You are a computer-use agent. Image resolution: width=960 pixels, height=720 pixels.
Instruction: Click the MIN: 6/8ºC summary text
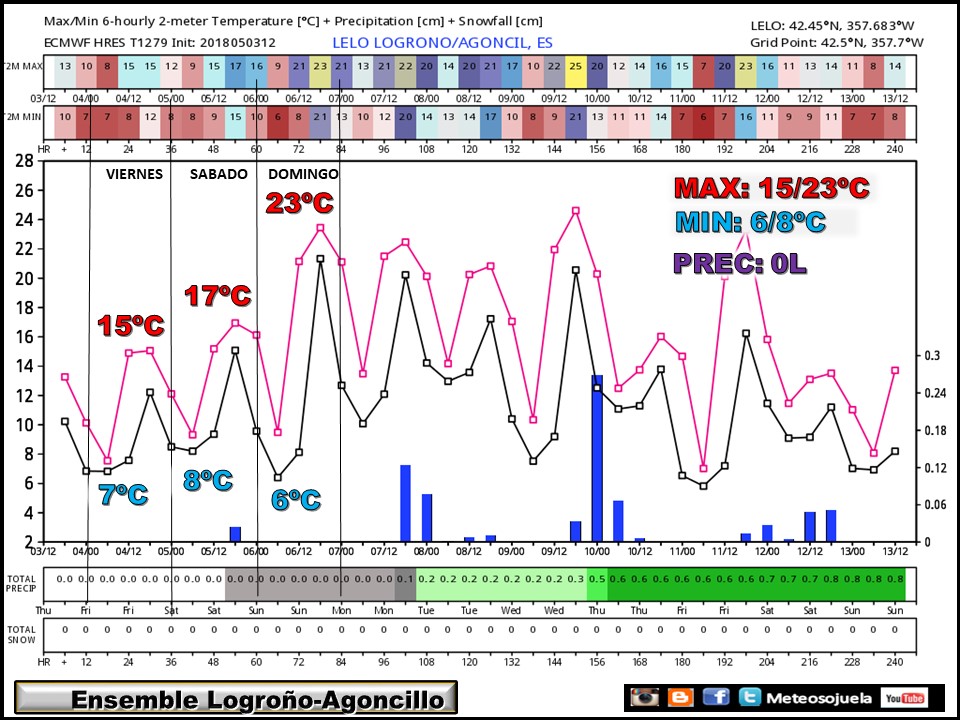pyautogui.click(x=751, y=222)
